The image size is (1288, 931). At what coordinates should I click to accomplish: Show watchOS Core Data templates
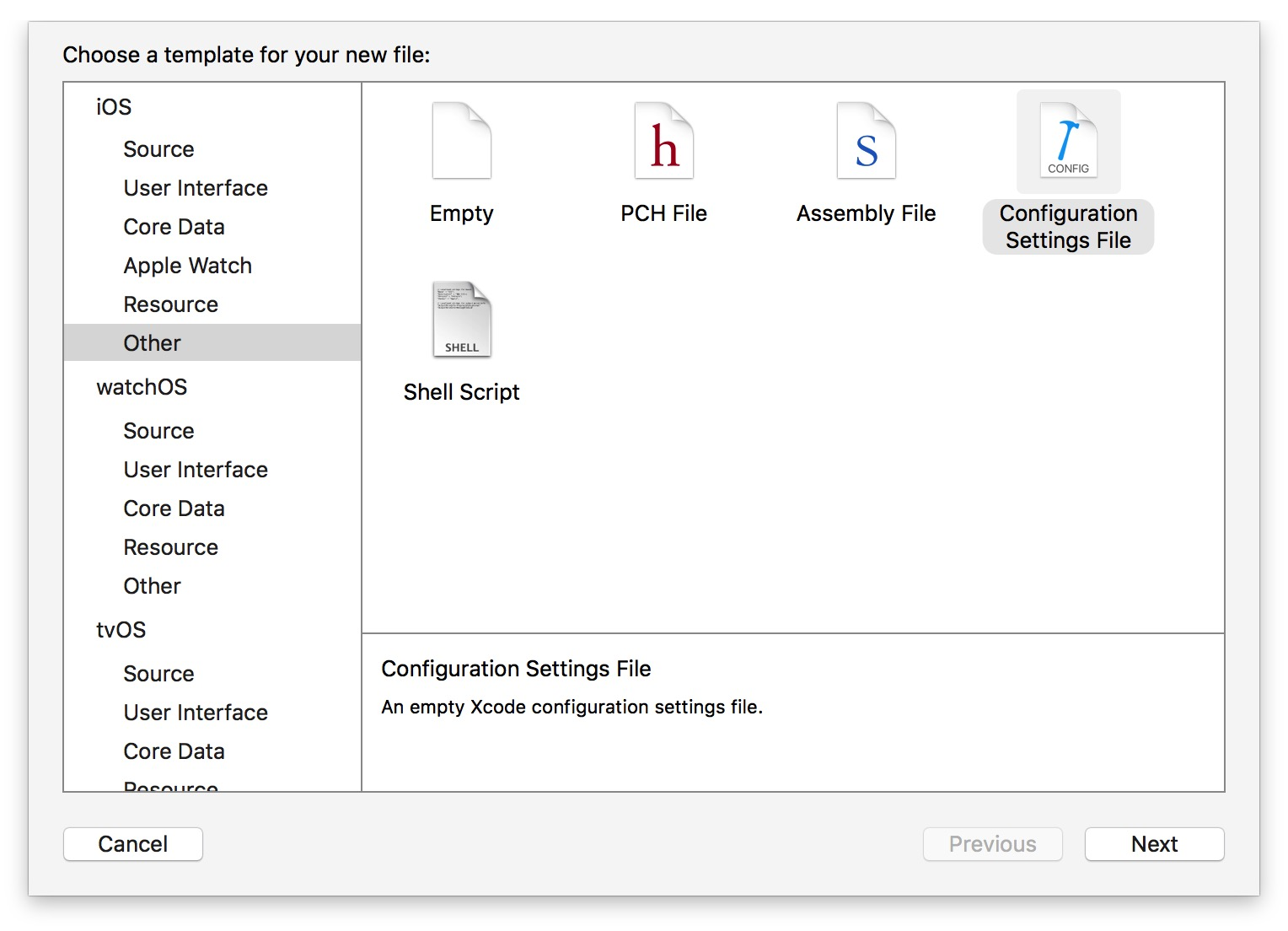[x=174, y=509]
